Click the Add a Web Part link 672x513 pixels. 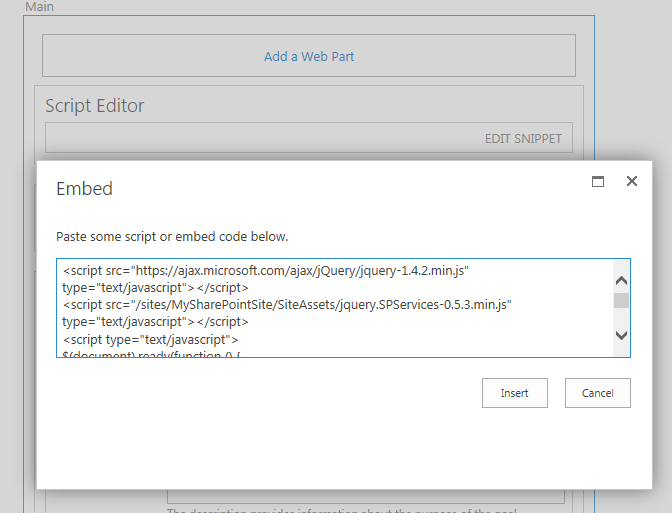pyautogui.click(x=309, y=56)
